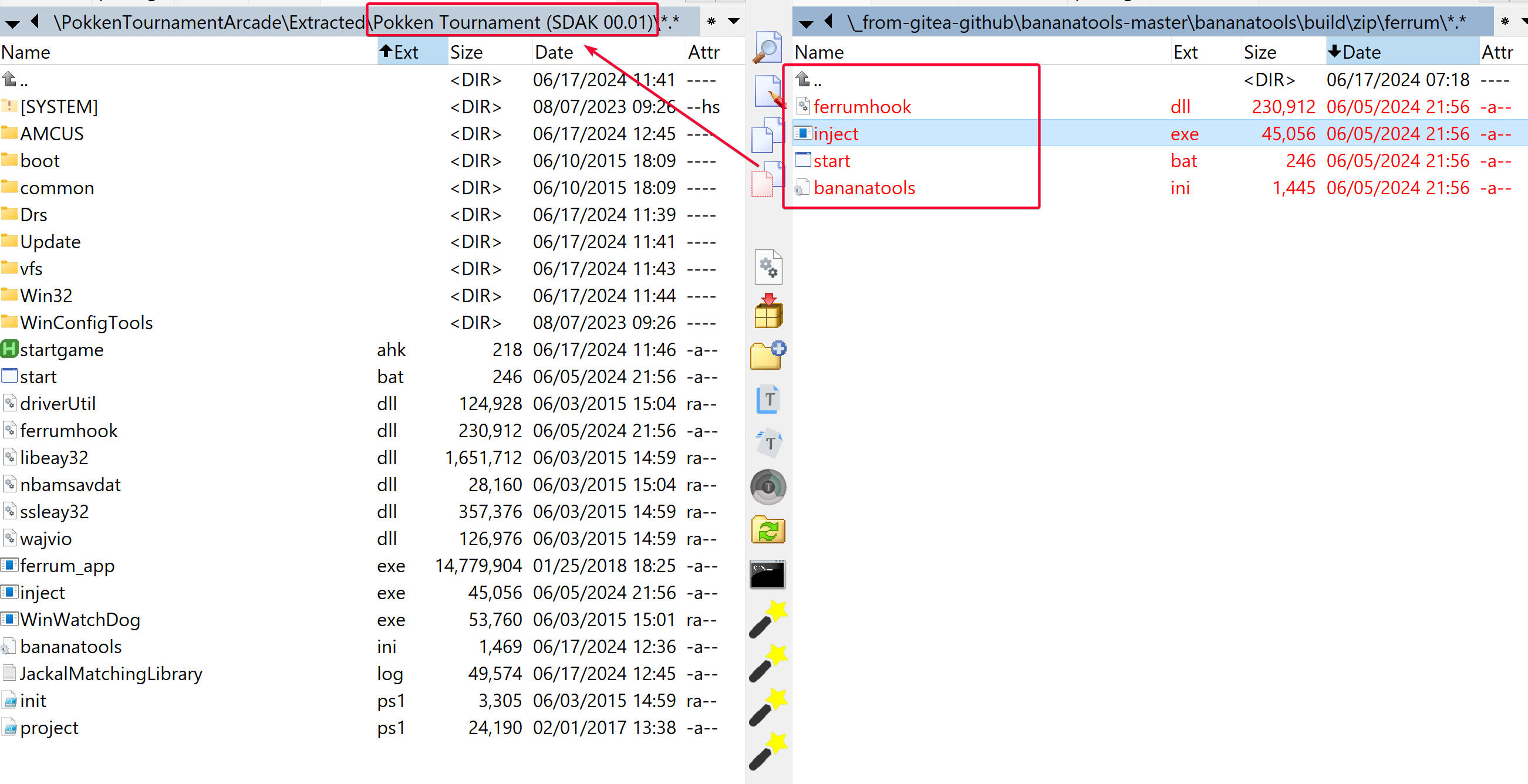Click the round dark T disc icon
1528x784 pixels.
point(769,487)
